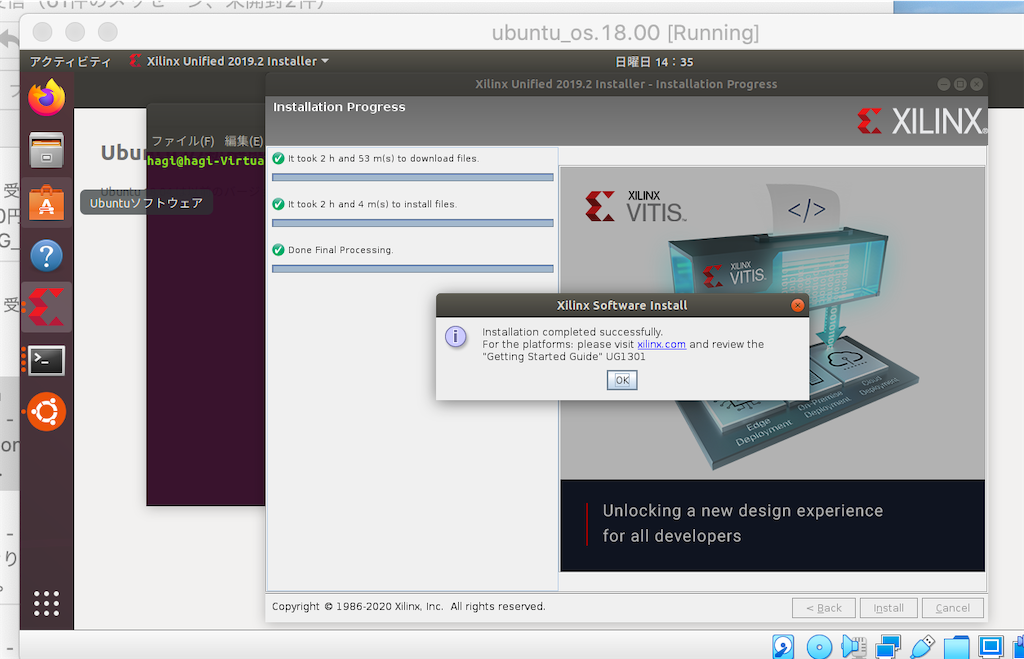Click the hagi@hagi-Virtua terminal prompt text
The image size is (1024, 659).
[x=206, y=161]
